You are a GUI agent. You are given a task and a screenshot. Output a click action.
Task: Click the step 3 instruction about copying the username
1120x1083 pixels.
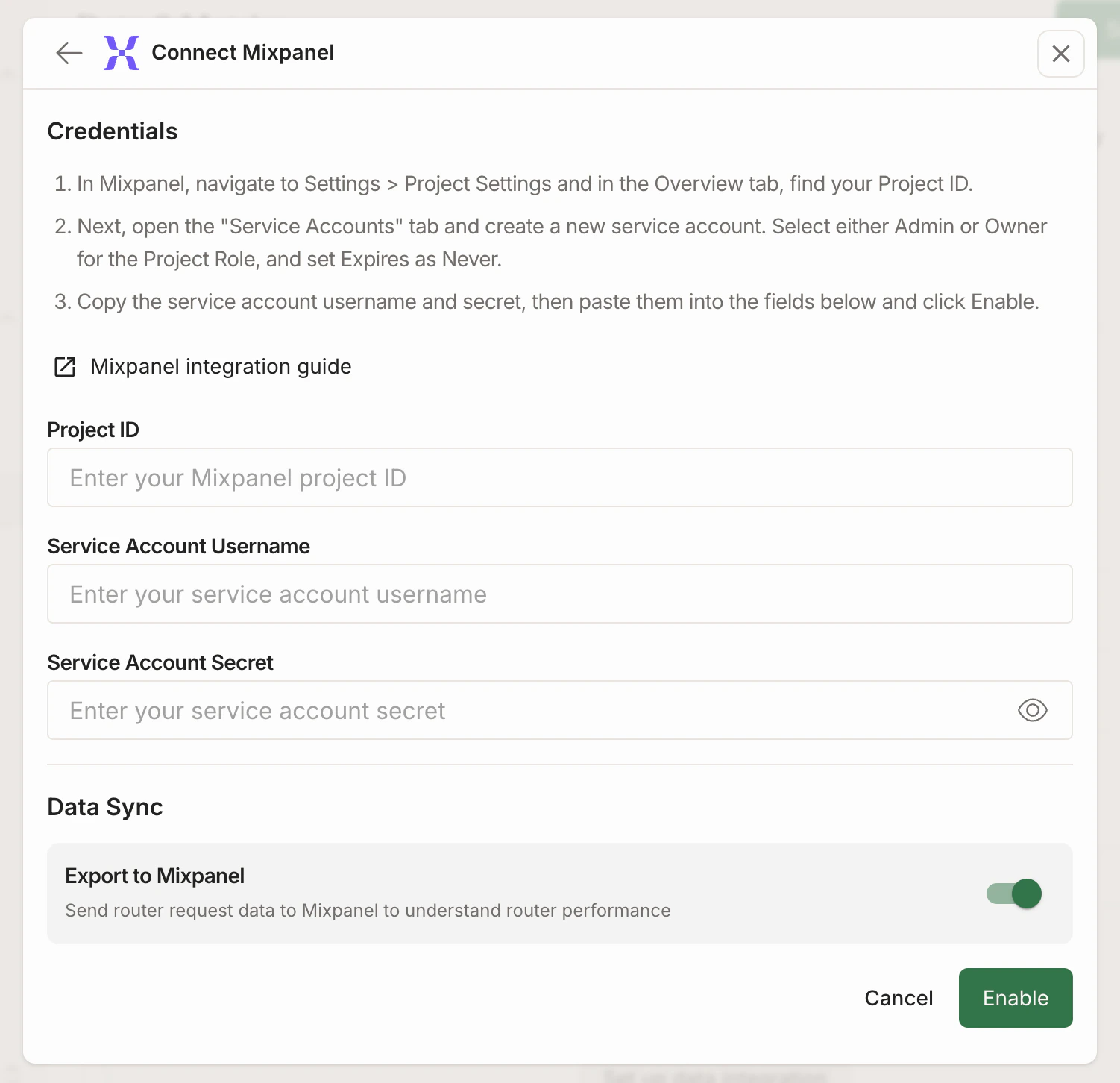click(x=558, y=302)
